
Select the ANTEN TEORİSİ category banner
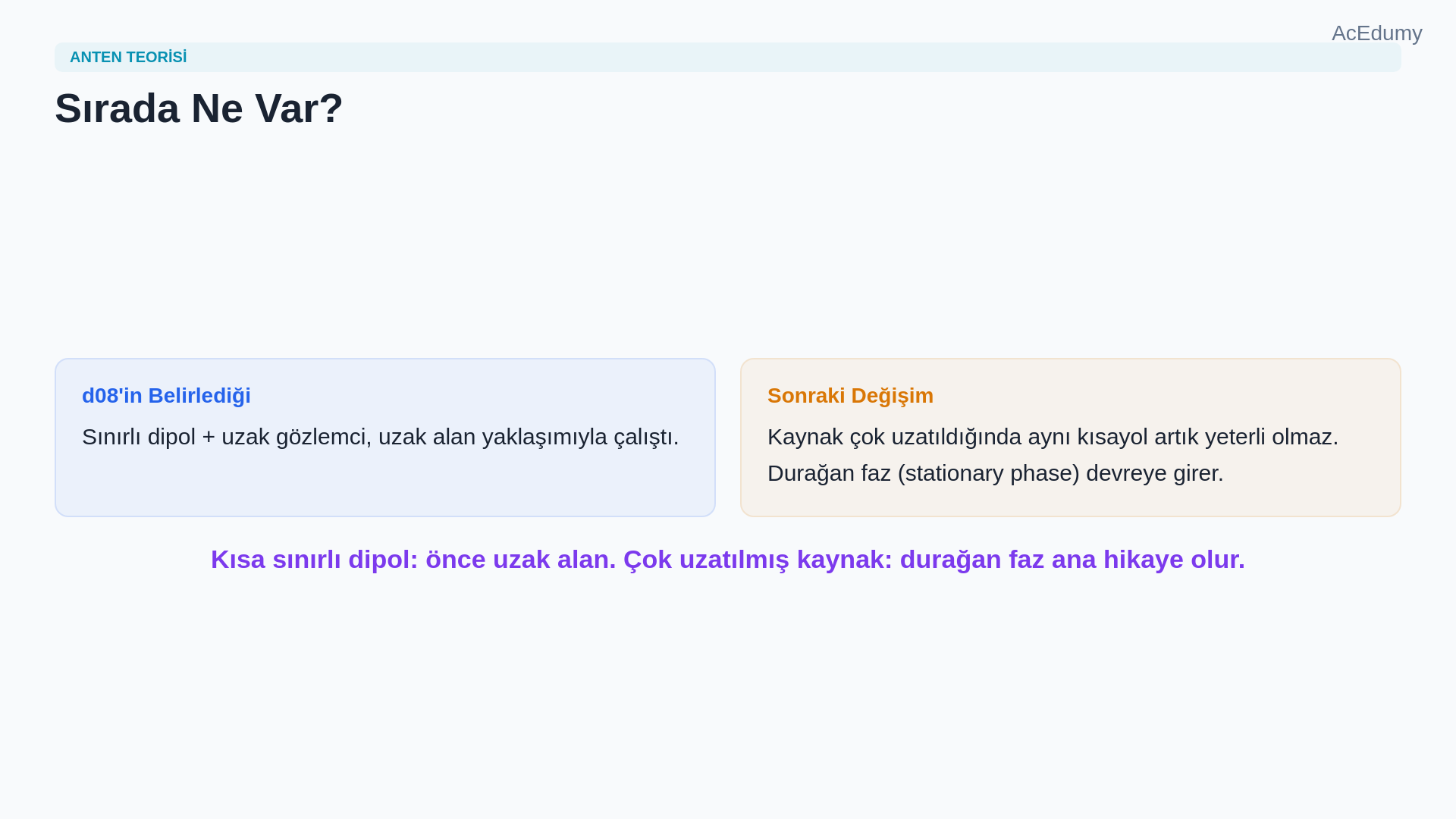coord(728,57)
